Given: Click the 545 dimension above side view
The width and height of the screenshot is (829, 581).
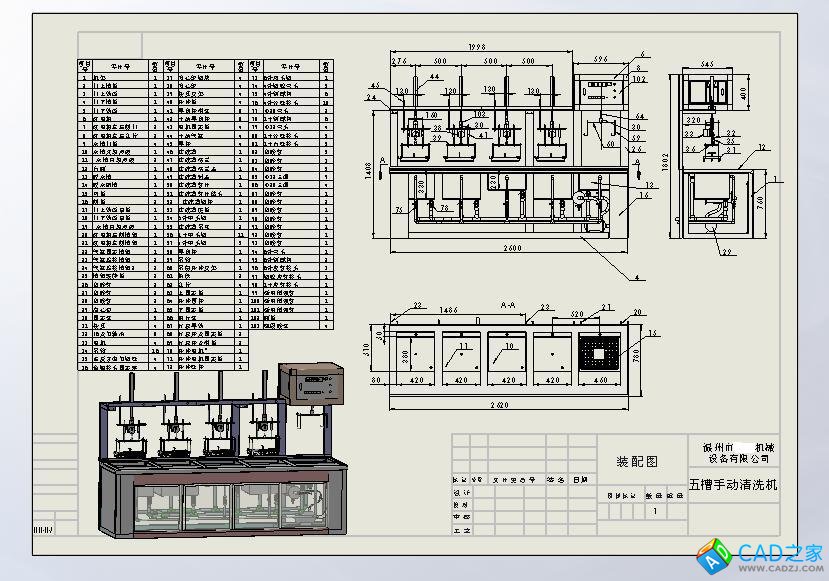Looking at the screenshot, I should pos(707,64).
